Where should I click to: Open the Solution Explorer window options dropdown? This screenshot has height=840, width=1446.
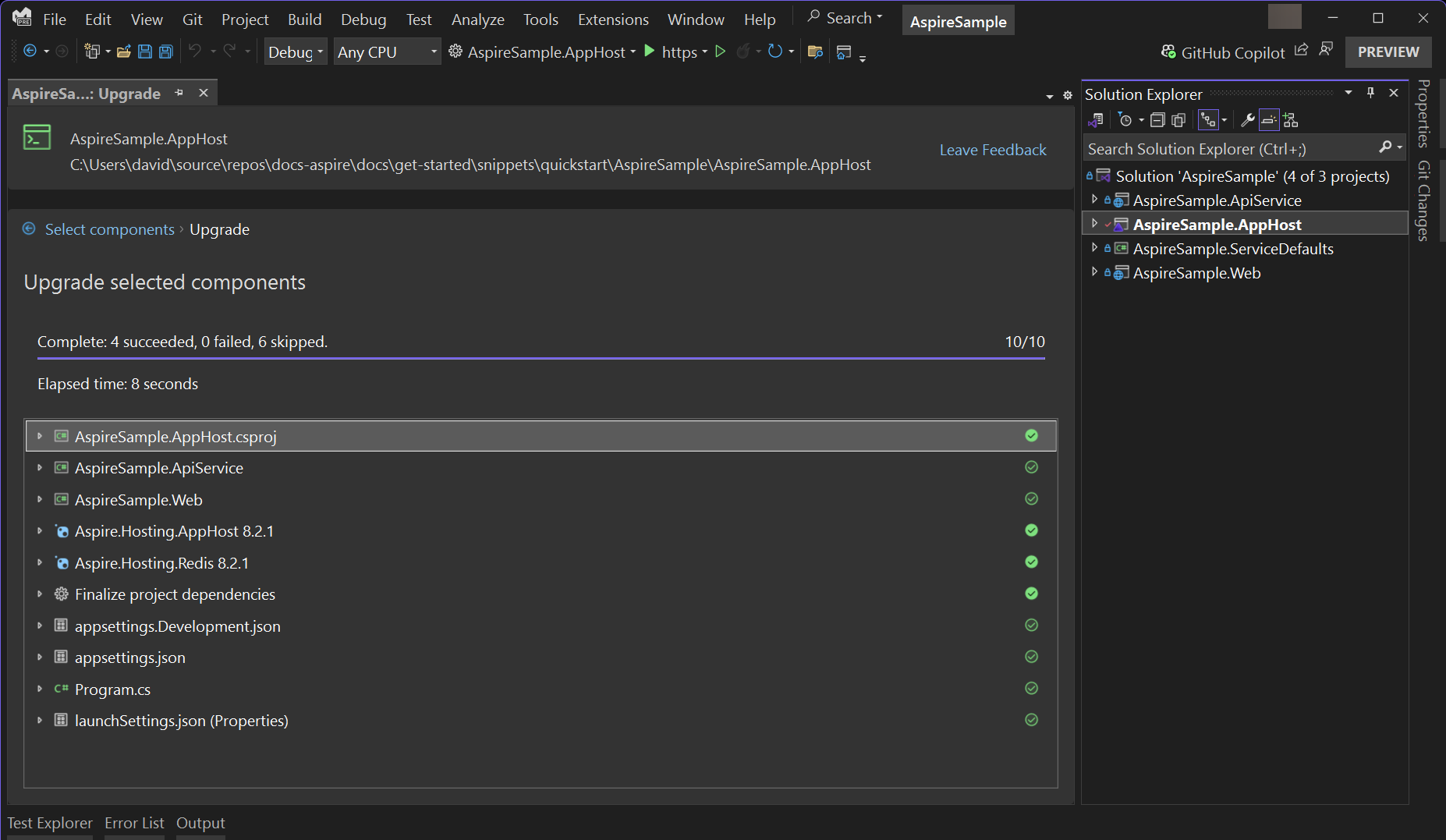(x=1348, y=93)
